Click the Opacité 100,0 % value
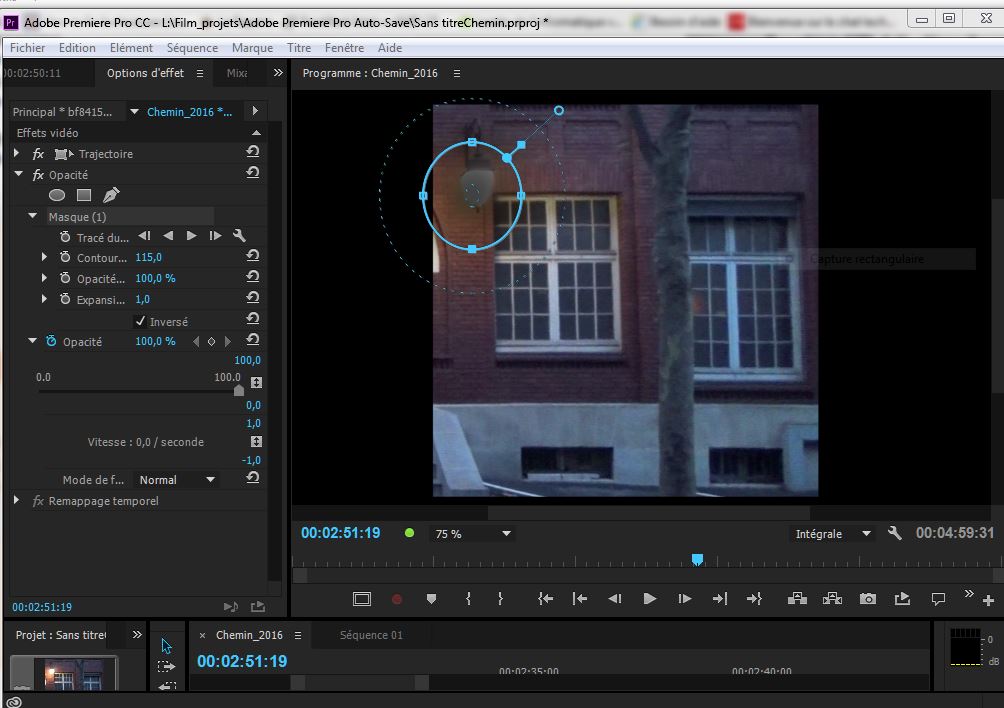The image size is (1004, 708). [x=155, y=342]
